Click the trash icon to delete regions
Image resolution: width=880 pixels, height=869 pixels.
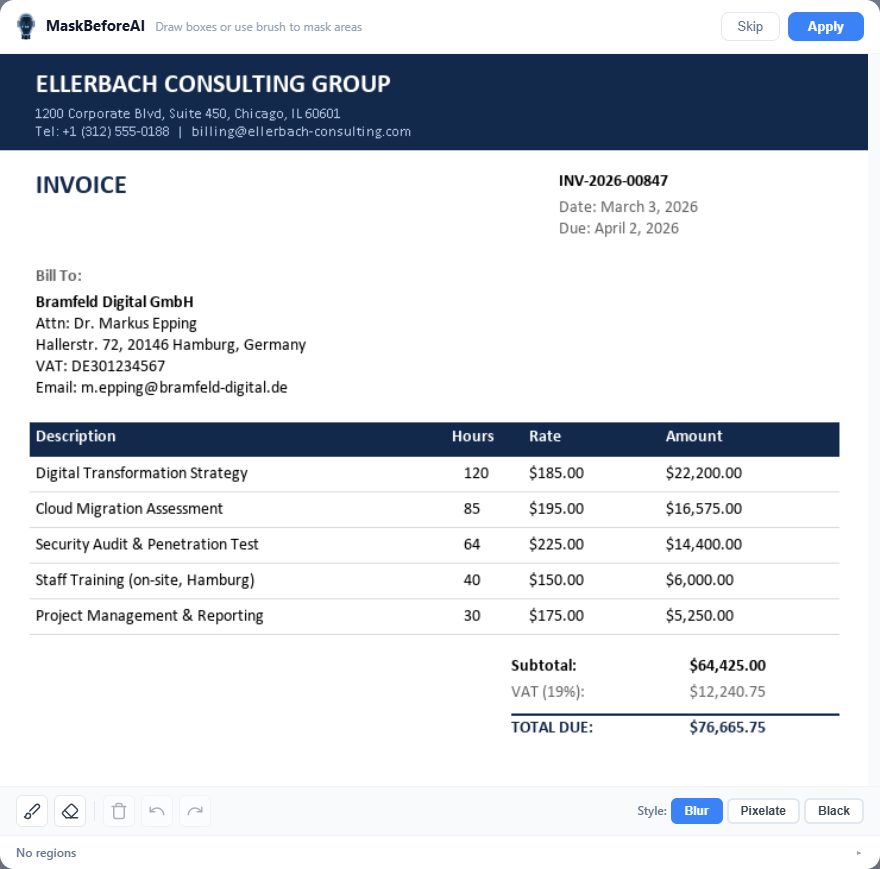click(118, 811)
